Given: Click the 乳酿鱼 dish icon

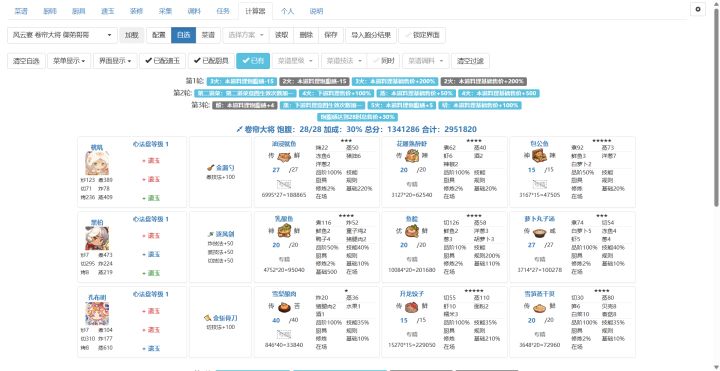Looking at the screenshot, I should click(284, 231).
